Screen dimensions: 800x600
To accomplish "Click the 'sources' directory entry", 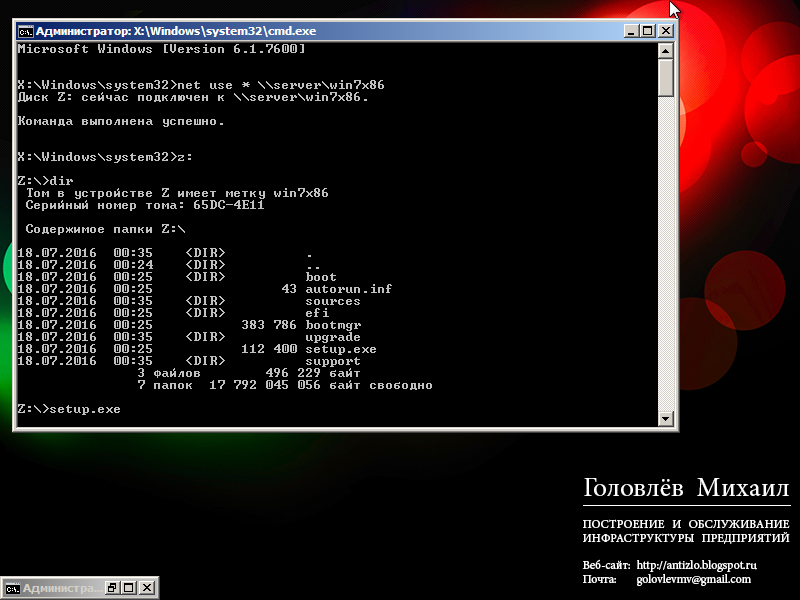I will [x=333, y=301].
